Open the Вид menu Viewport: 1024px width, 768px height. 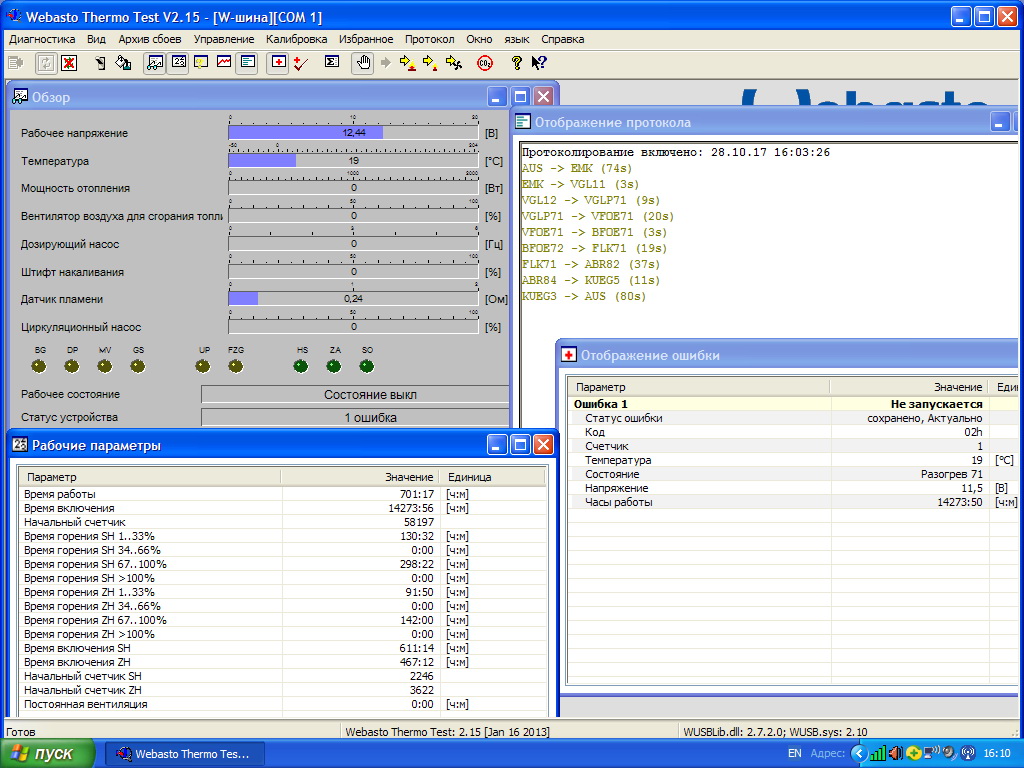(x=96, y=39)
